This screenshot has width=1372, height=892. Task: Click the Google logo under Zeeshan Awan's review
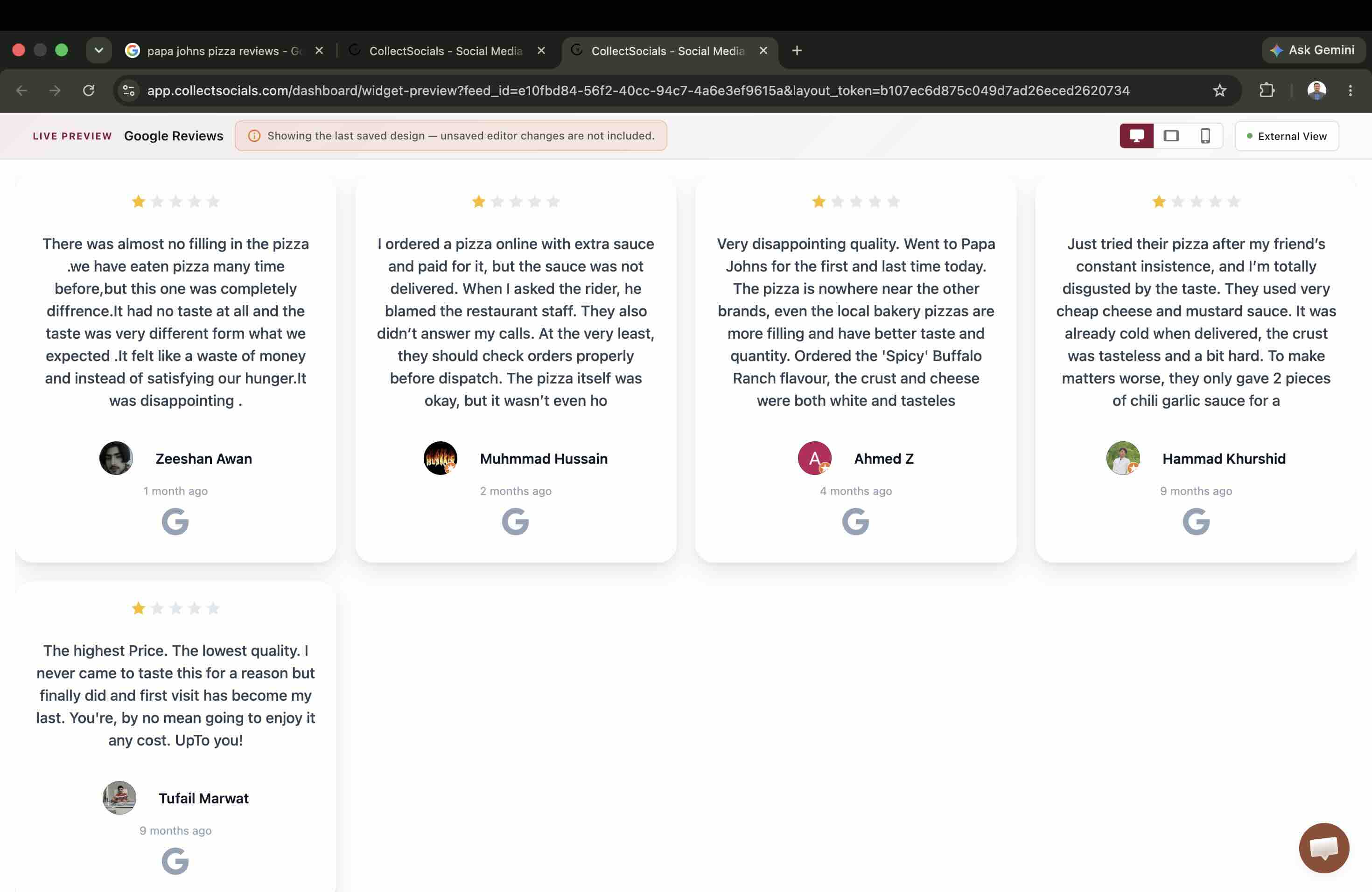pyautogui.click(x=175, y=522)
